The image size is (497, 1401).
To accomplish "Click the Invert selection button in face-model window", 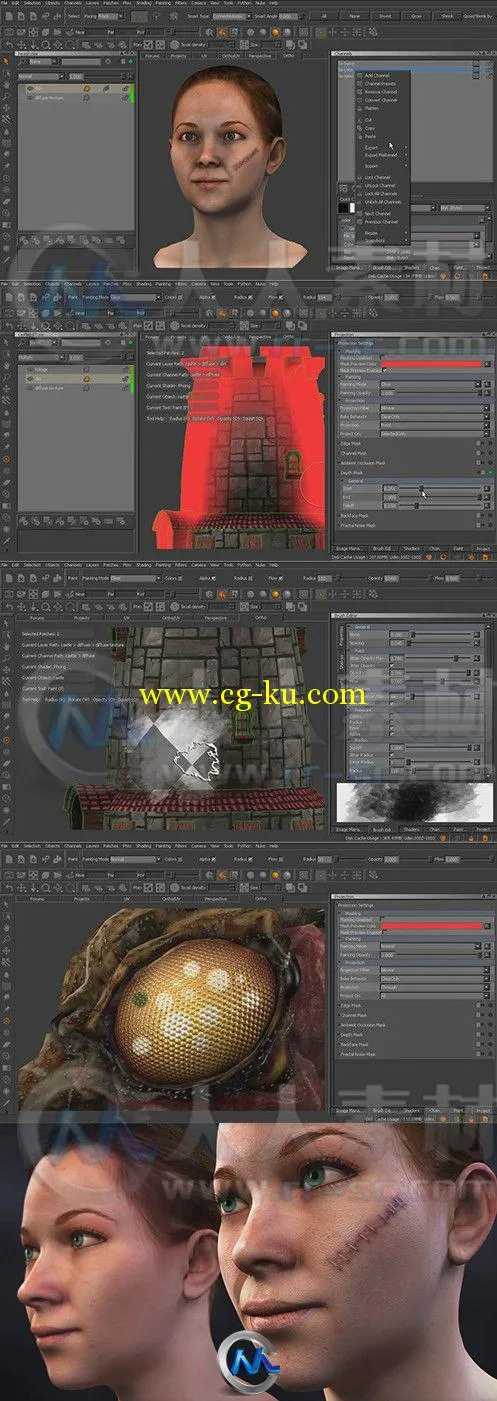I will click(x=385, y=17).
